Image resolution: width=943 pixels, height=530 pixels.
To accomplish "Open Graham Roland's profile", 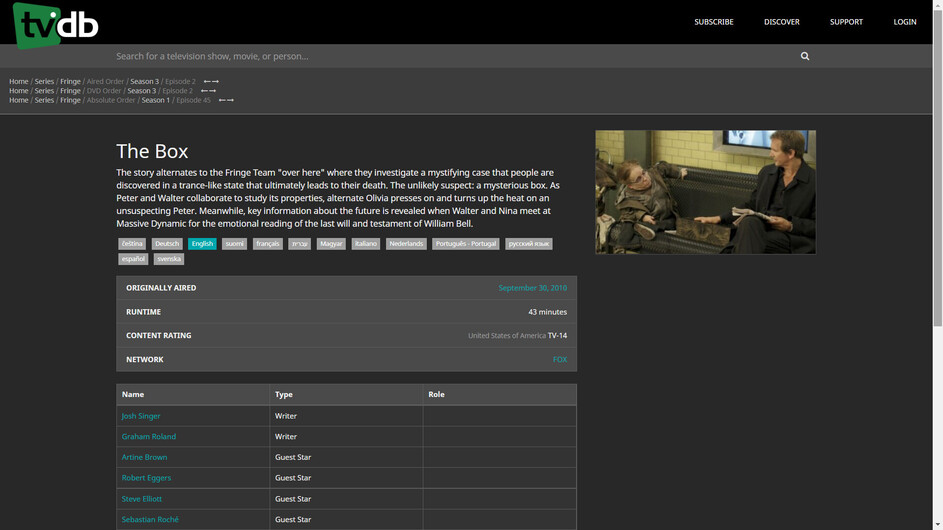I will coord(149,437).
